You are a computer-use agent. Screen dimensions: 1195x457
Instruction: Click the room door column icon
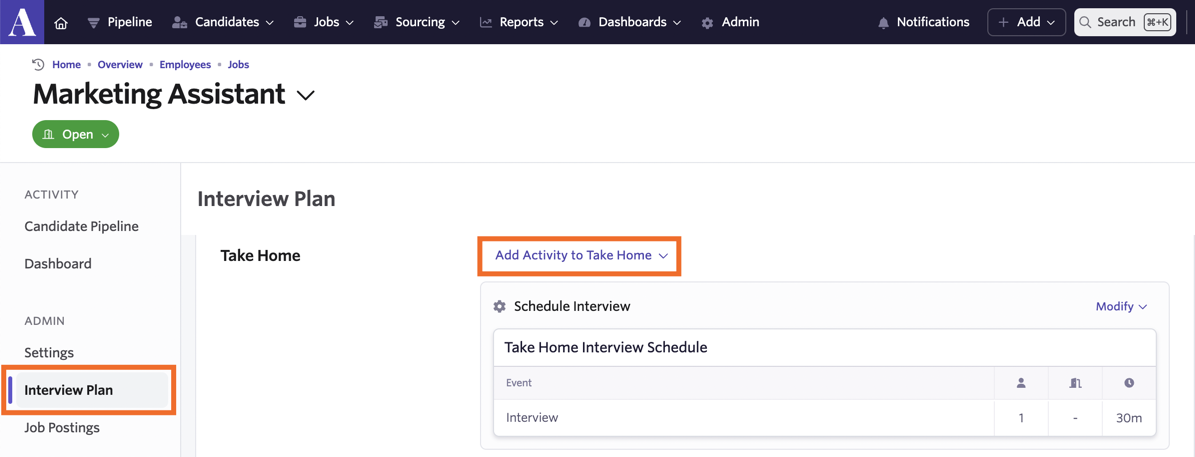(x=1075, y=383)
